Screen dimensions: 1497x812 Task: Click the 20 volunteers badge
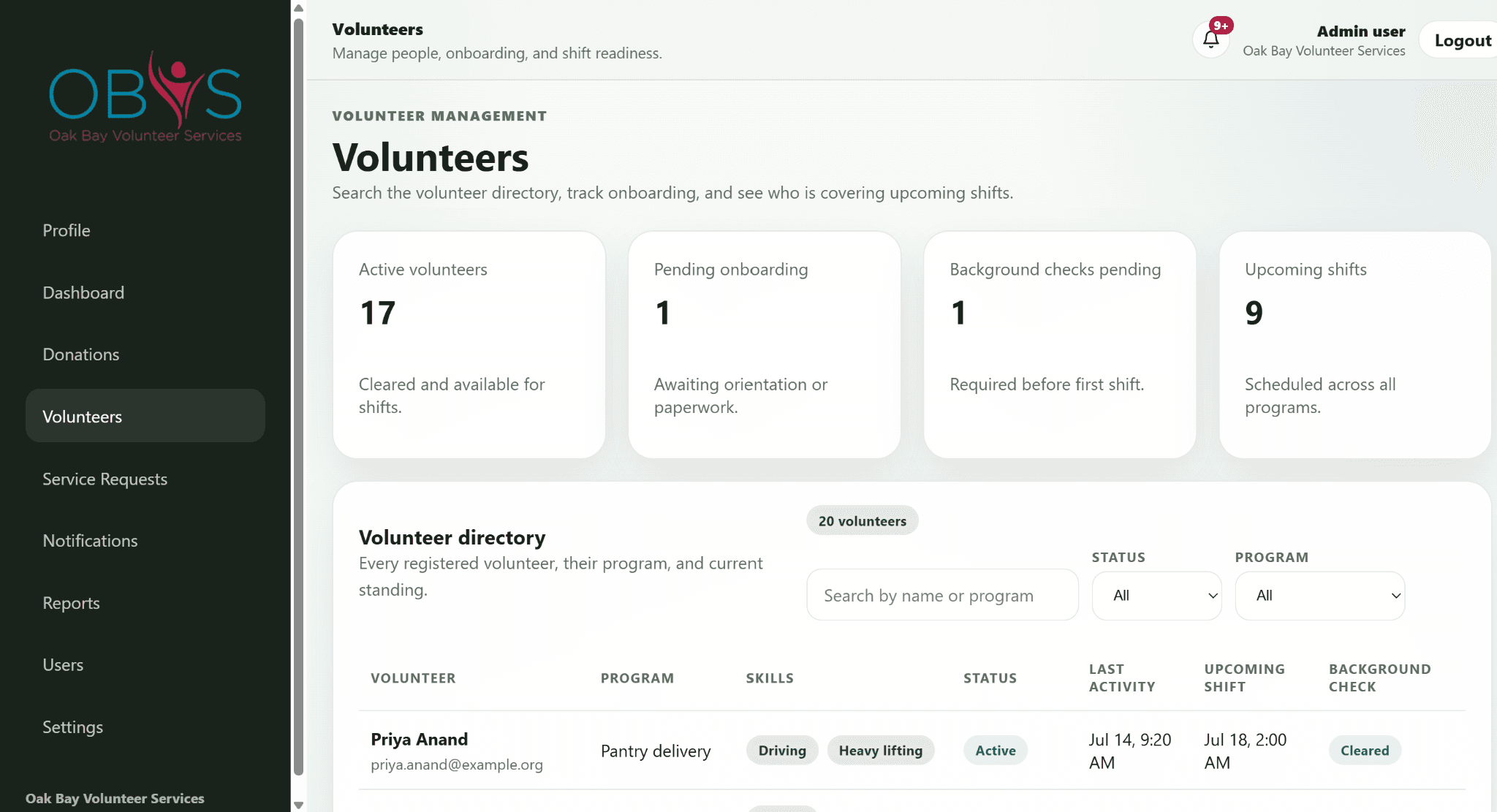862,520
